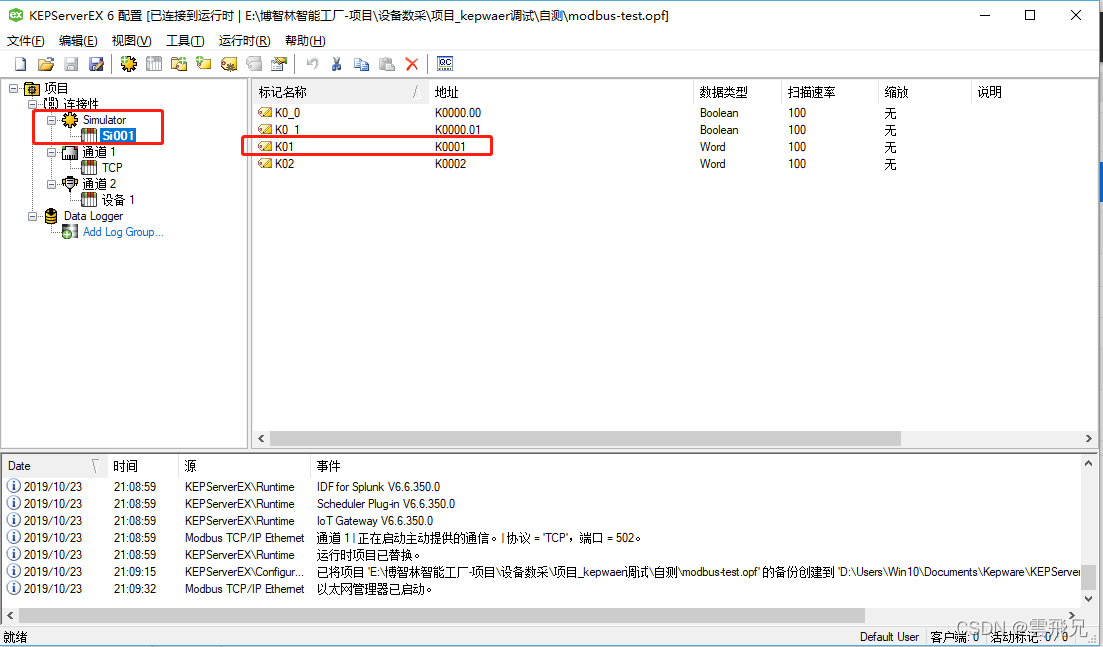This screenshot has height=647, width=1103.
Task: Click the 事件 log column header
Action: (x=695, y=466)
